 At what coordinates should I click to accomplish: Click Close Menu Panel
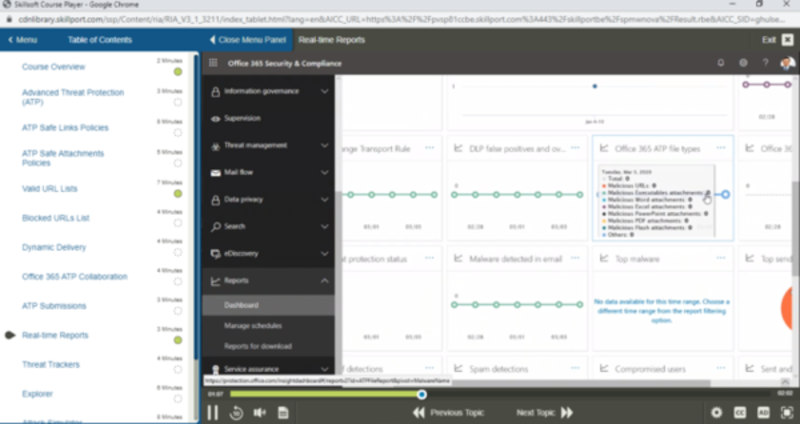click(247, 40)
